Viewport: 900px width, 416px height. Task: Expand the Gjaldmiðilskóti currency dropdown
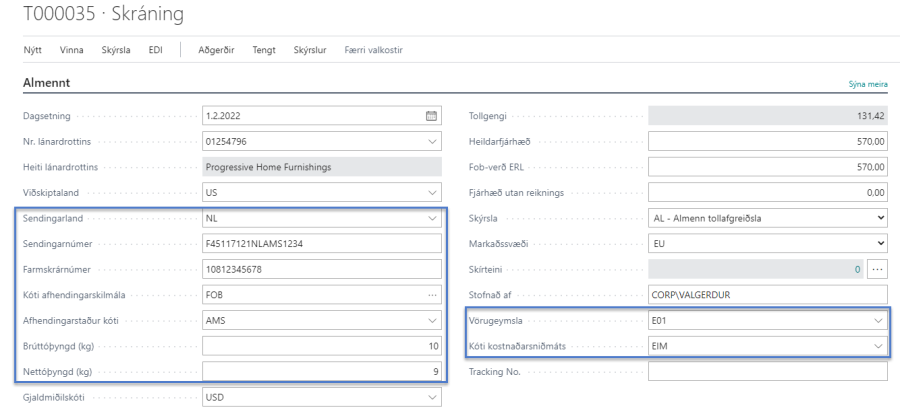(432, 398)
